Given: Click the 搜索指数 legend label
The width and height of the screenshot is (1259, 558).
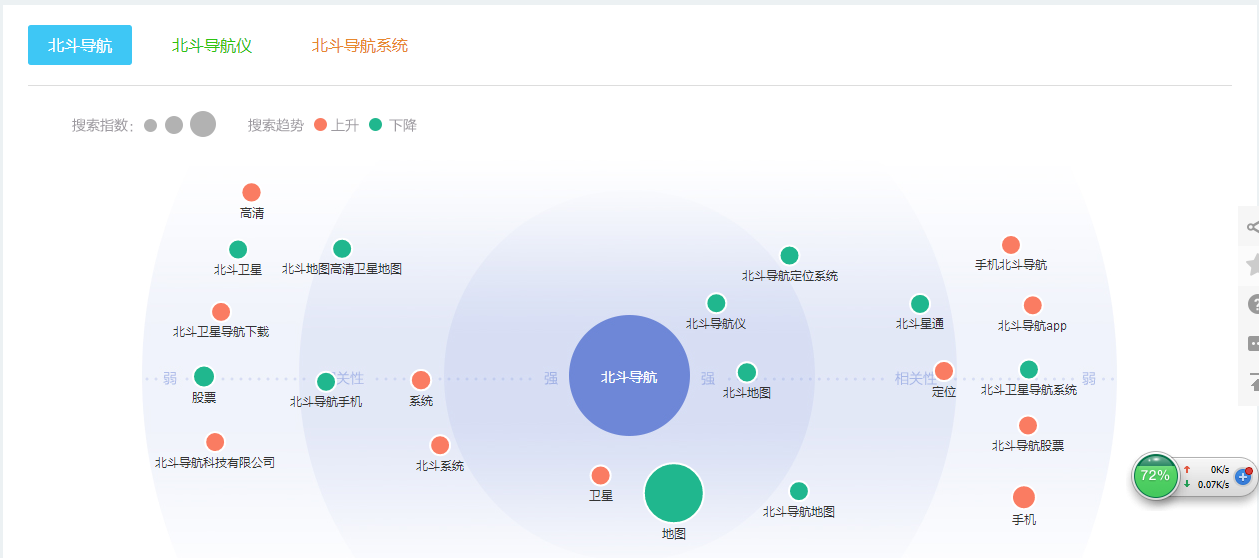Looking at the screenshot, I should pyautogui.click(x=103, y=125).
